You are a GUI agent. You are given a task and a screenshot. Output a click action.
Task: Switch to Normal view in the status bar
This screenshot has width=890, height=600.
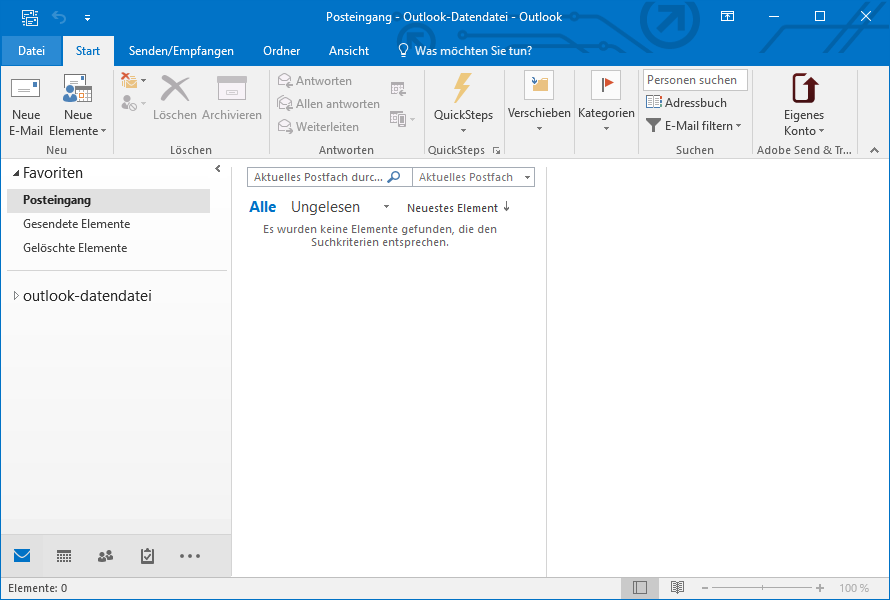pyautogui.click(x=640, y=588)
